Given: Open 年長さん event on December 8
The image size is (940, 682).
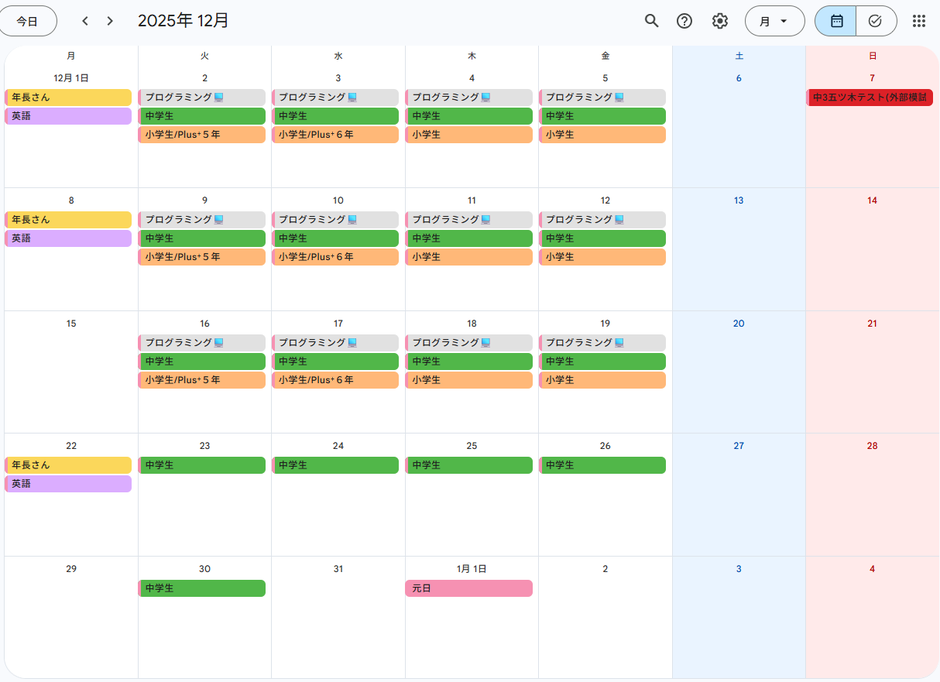Looking at the screenshot, I should click(x=68, y=219).
